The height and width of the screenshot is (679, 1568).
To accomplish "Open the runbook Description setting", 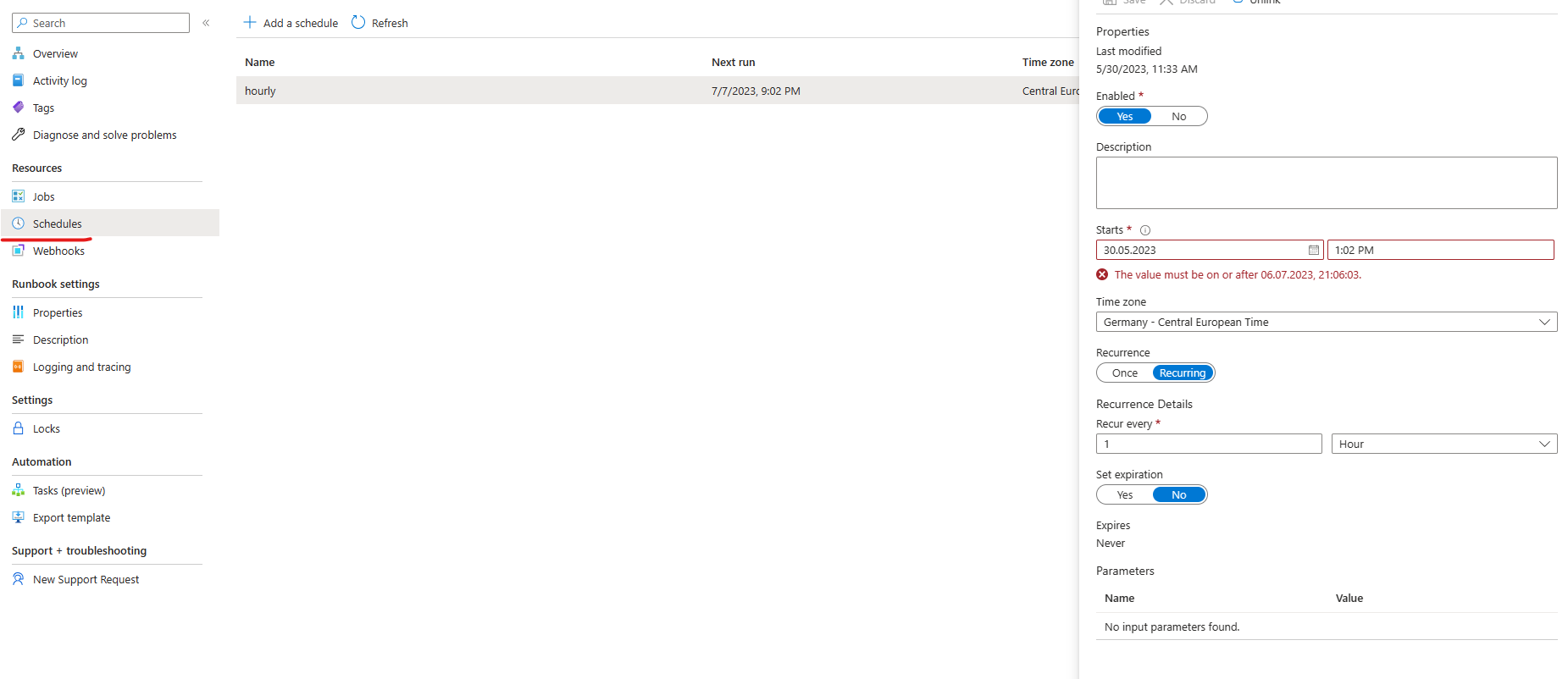I will click(x=60, y=339).
